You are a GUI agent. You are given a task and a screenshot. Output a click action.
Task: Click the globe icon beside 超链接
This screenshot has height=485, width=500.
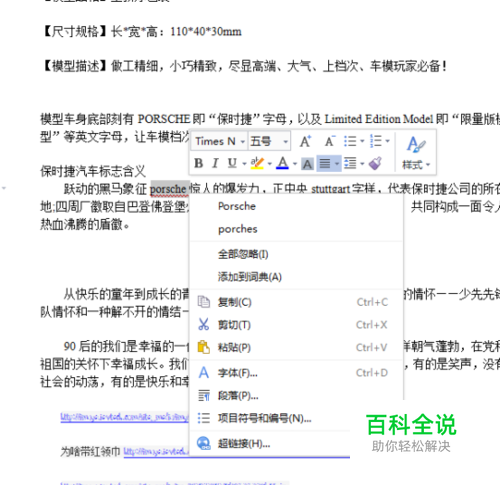click(x=204, y=443)
